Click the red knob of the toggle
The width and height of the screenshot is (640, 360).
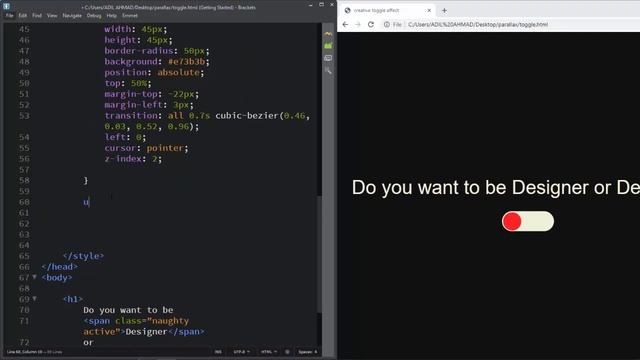tap(512, 221)
